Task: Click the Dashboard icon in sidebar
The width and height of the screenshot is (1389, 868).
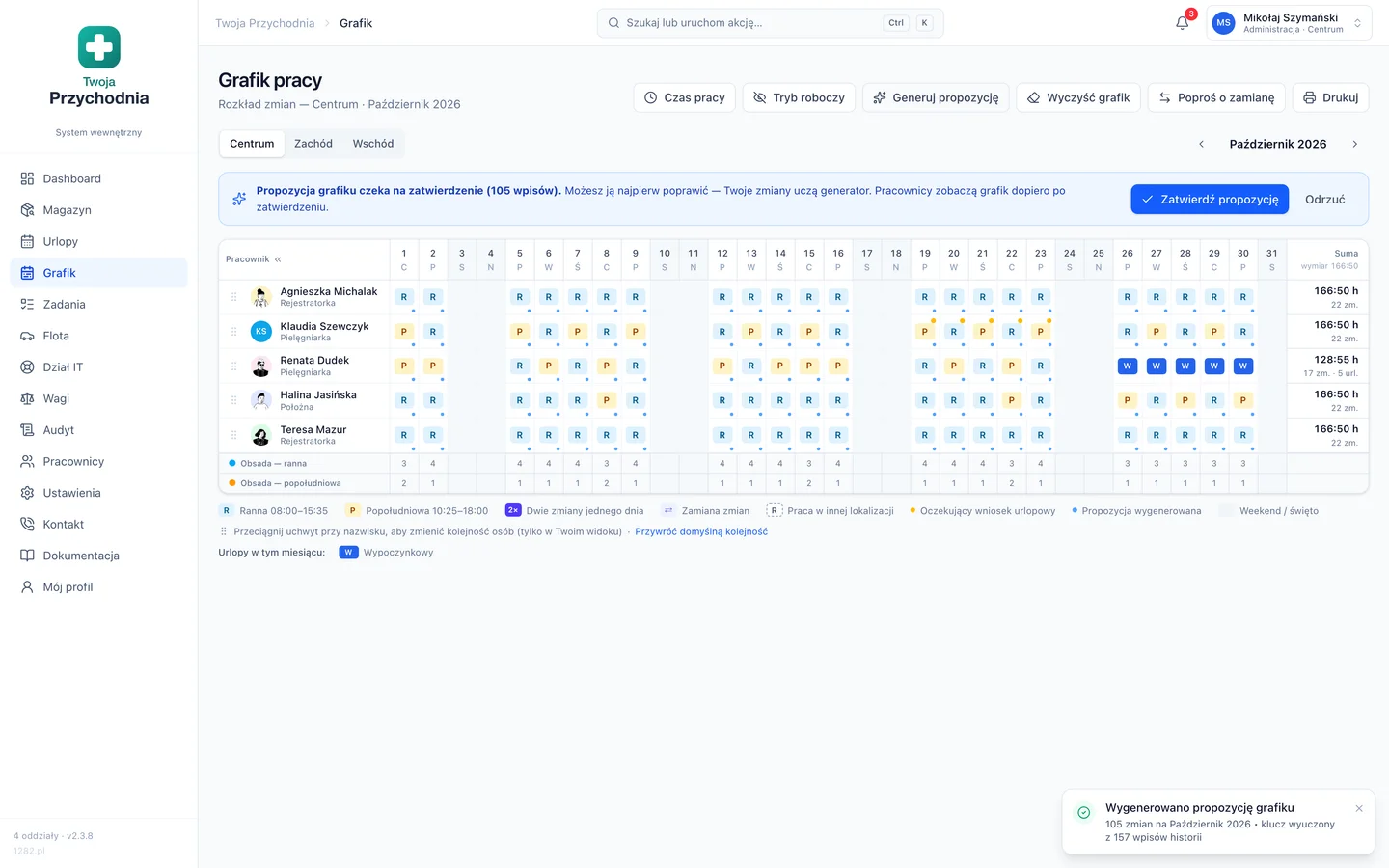Action: click(x=27, y=178)
